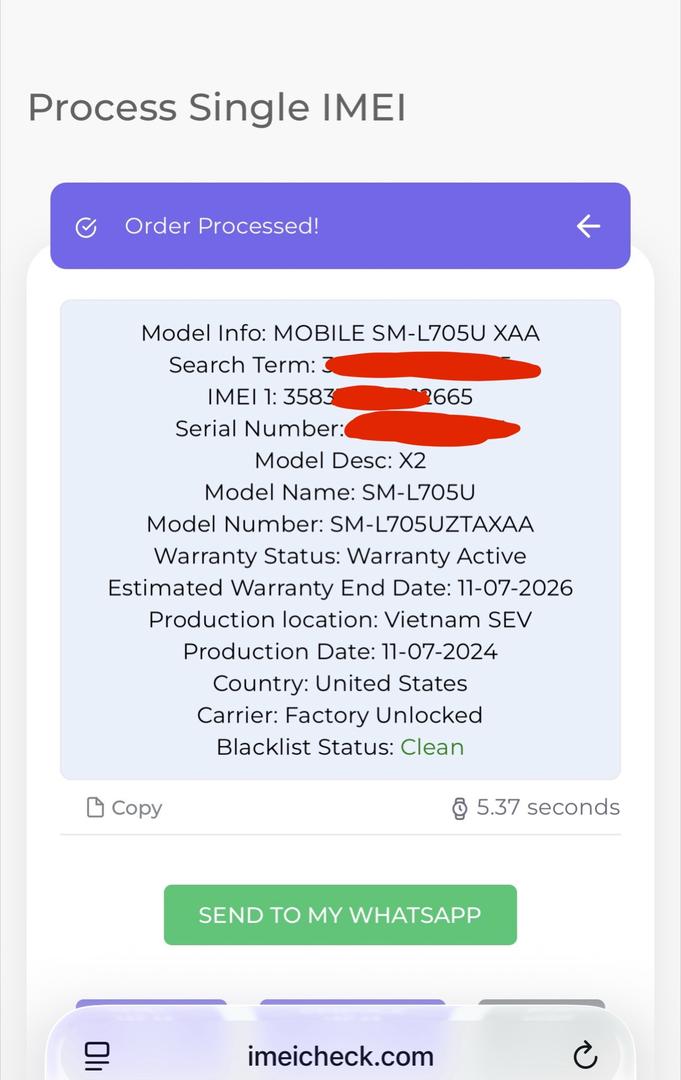
Task: Tap the Production location Vietnam SEV line
Action: (340, 620)
